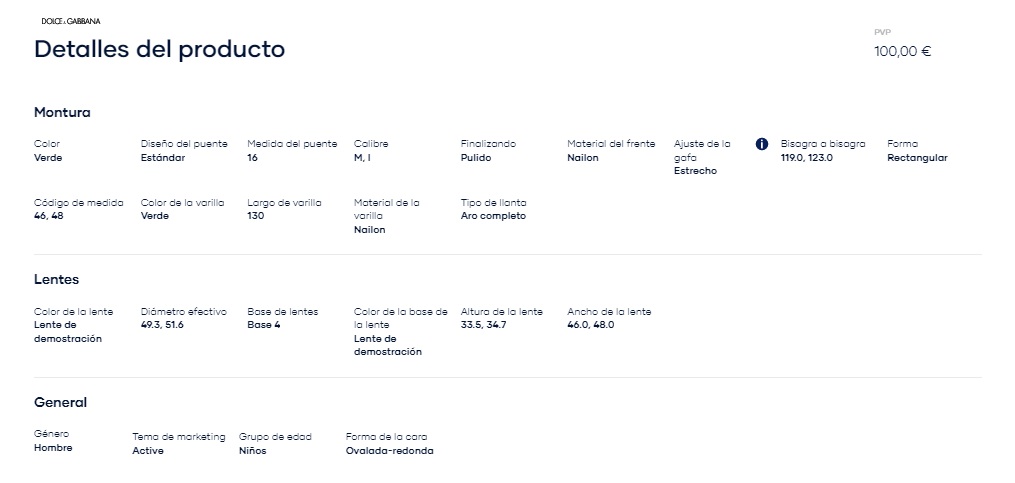
Task: Click the 100,00 € price
Action: (x=902, y=52)
